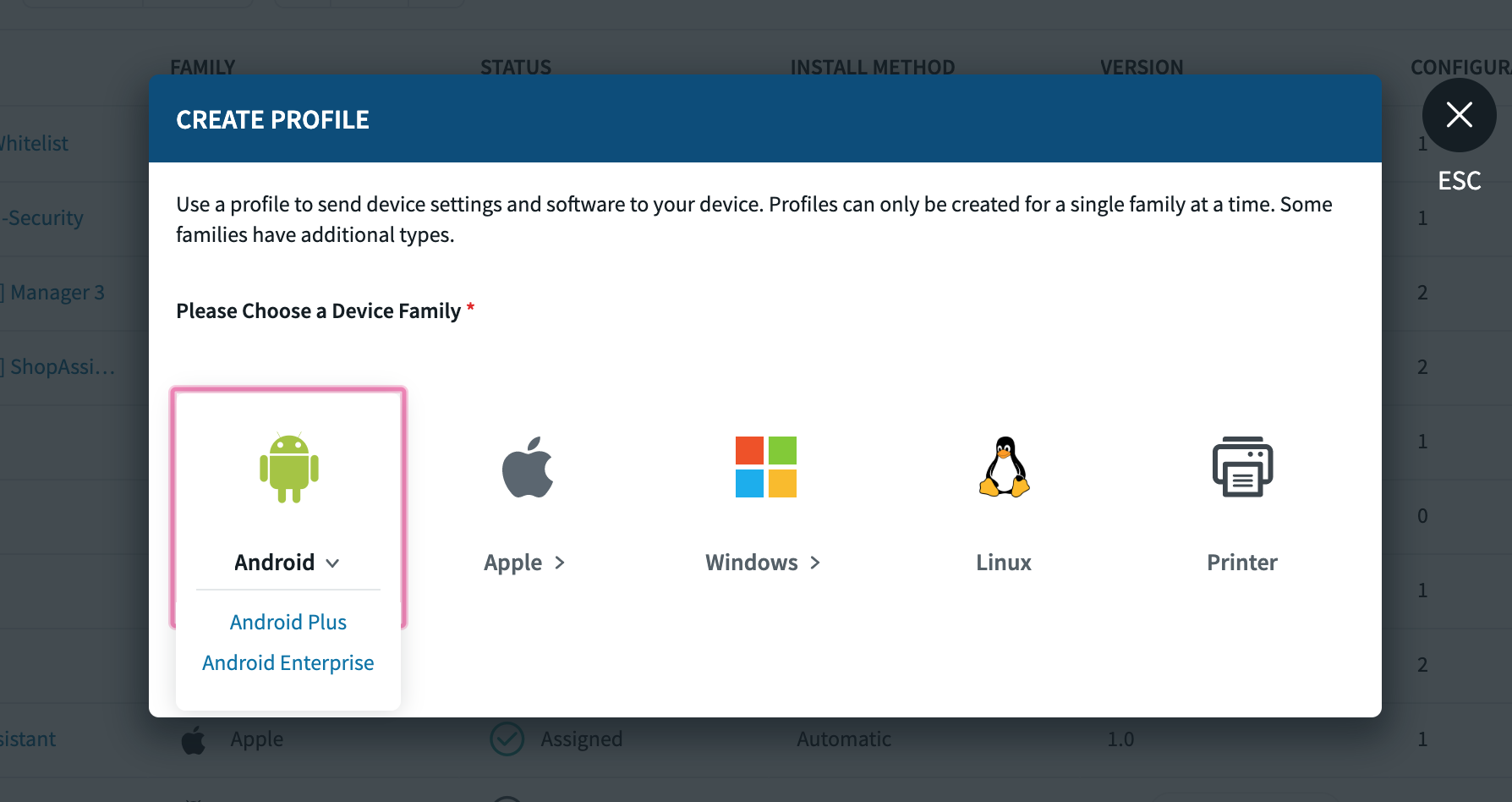Click the Assigned checkmark status icon

507,739
